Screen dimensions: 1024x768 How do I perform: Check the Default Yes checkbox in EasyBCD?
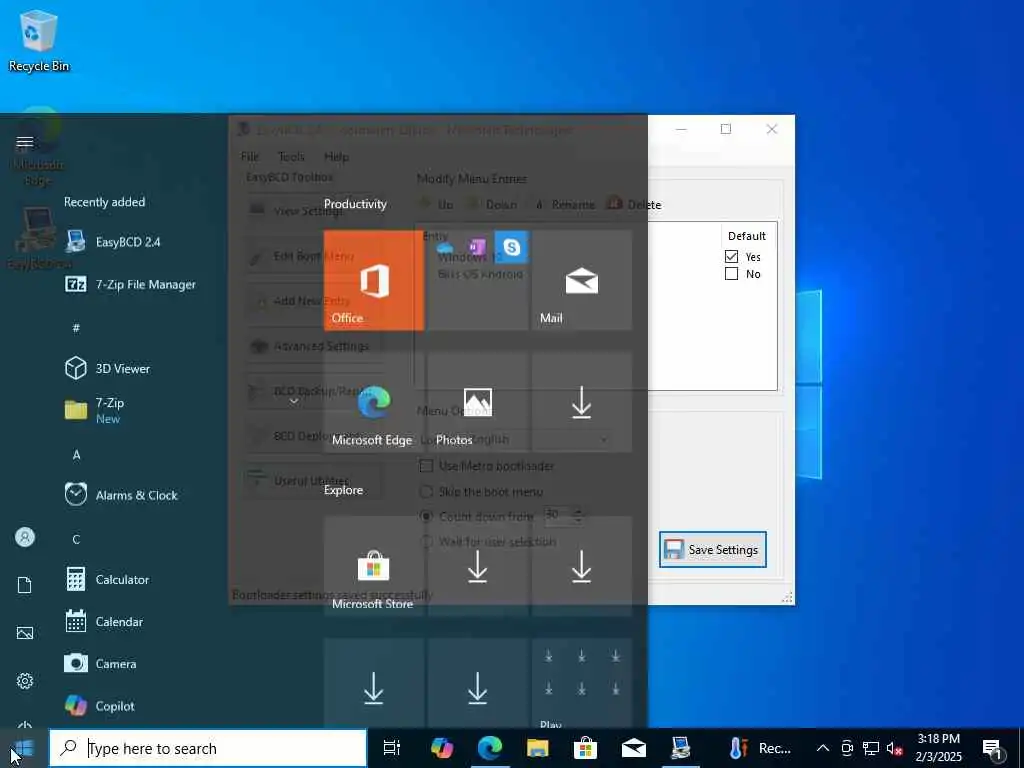731,257
